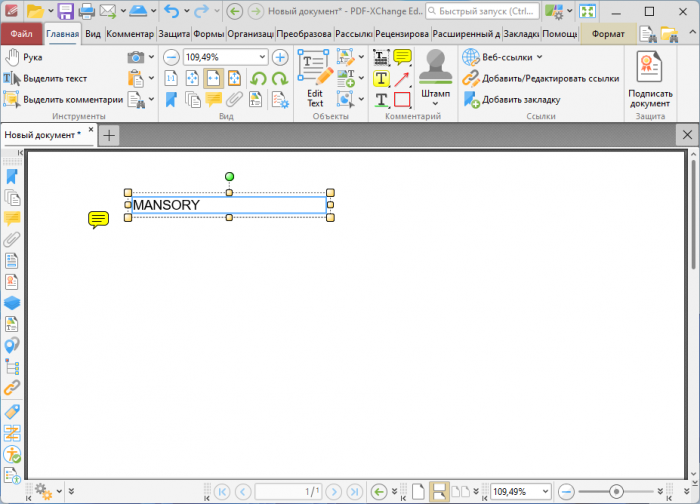700x504 pixels.
Task: Open the Attachments paperclip pane in sidebar
Action: click(12, 240)
